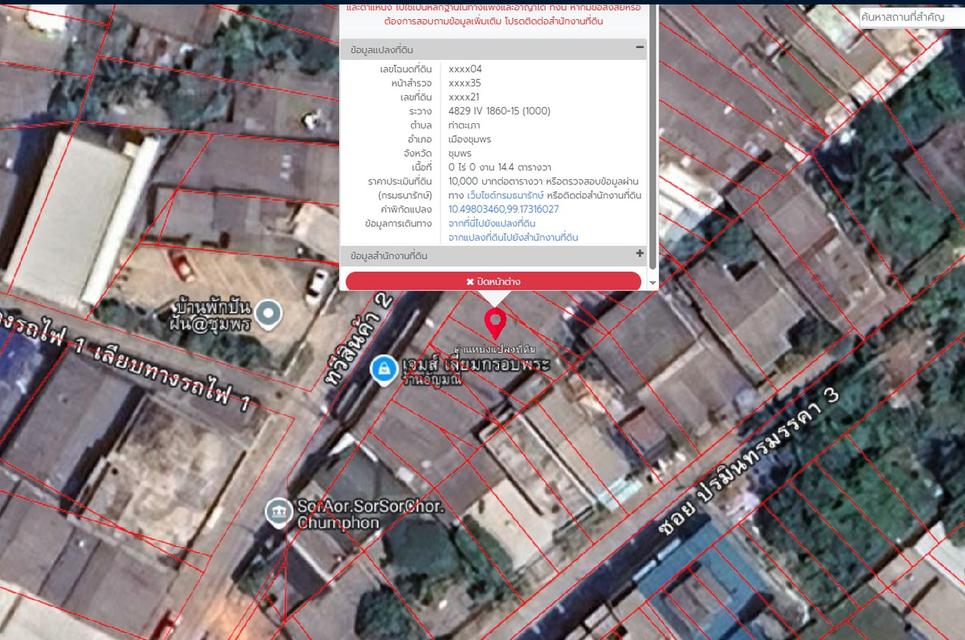965x640 pixels.
Task: Click the เจมส์ เลี่ยมกรอบพระ shop label
Action: click(476, 365)
